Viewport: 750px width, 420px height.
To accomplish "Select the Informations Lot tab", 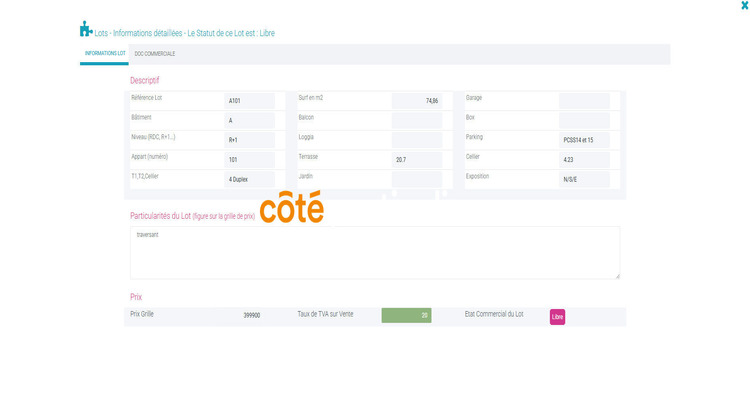I will click(104, 53).
